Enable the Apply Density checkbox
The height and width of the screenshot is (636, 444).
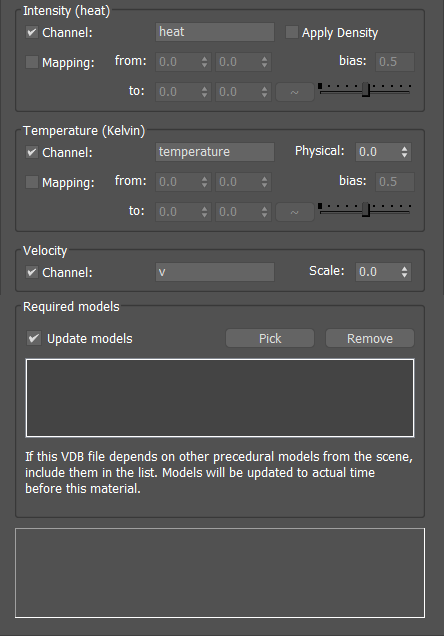(292, 32)
